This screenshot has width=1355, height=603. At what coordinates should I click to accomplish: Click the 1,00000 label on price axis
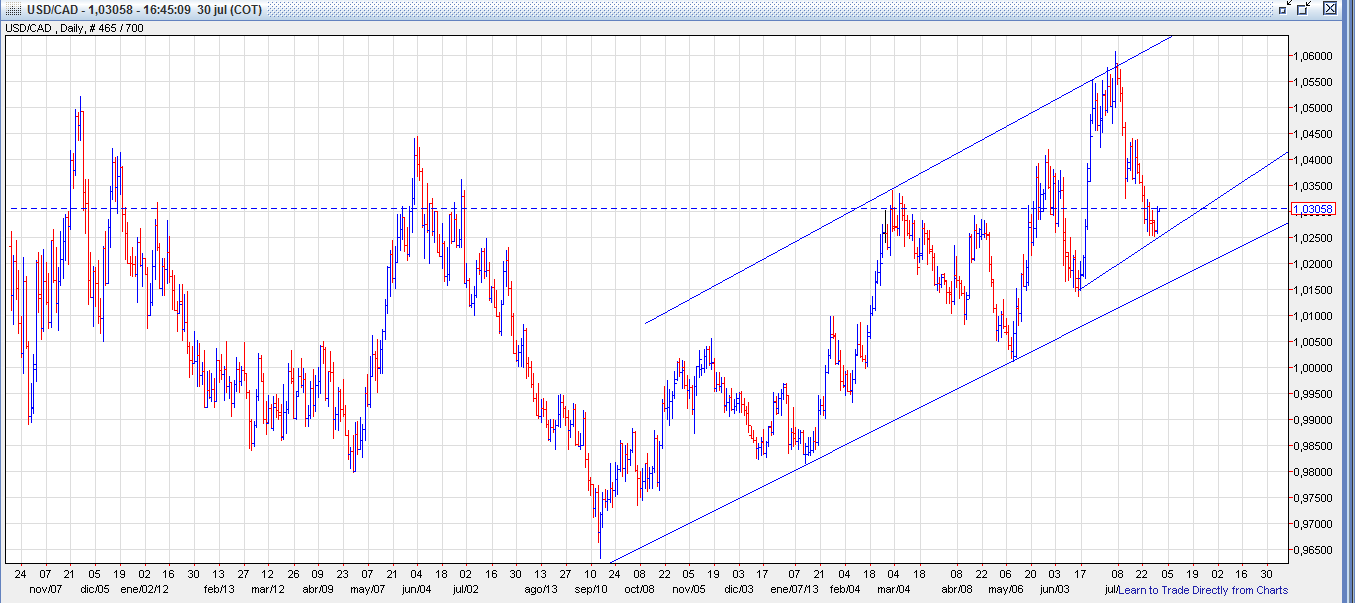[x=1313, y=368]
